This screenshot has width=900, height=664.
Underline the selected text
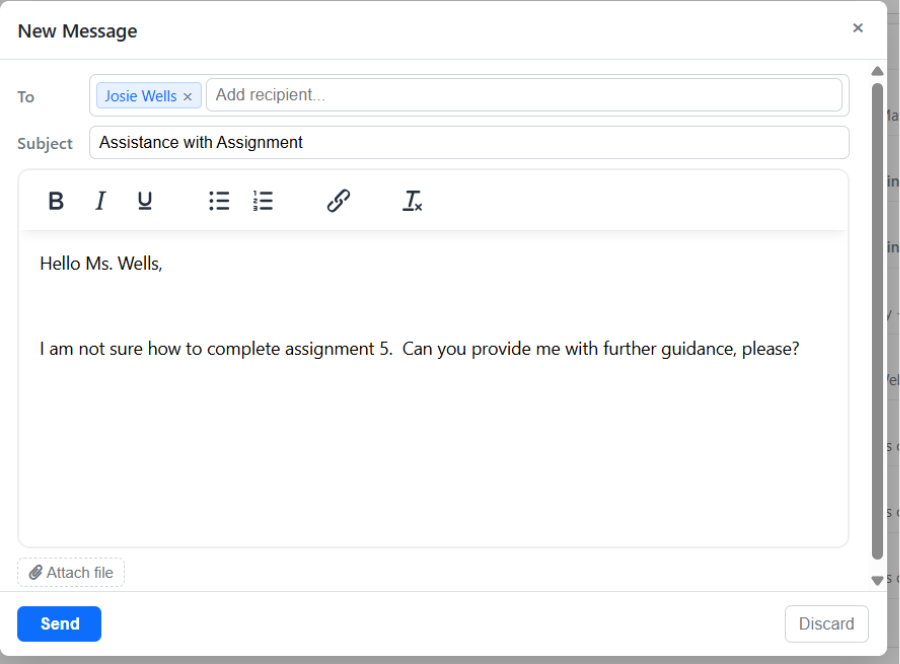click(x=145, y=201)
